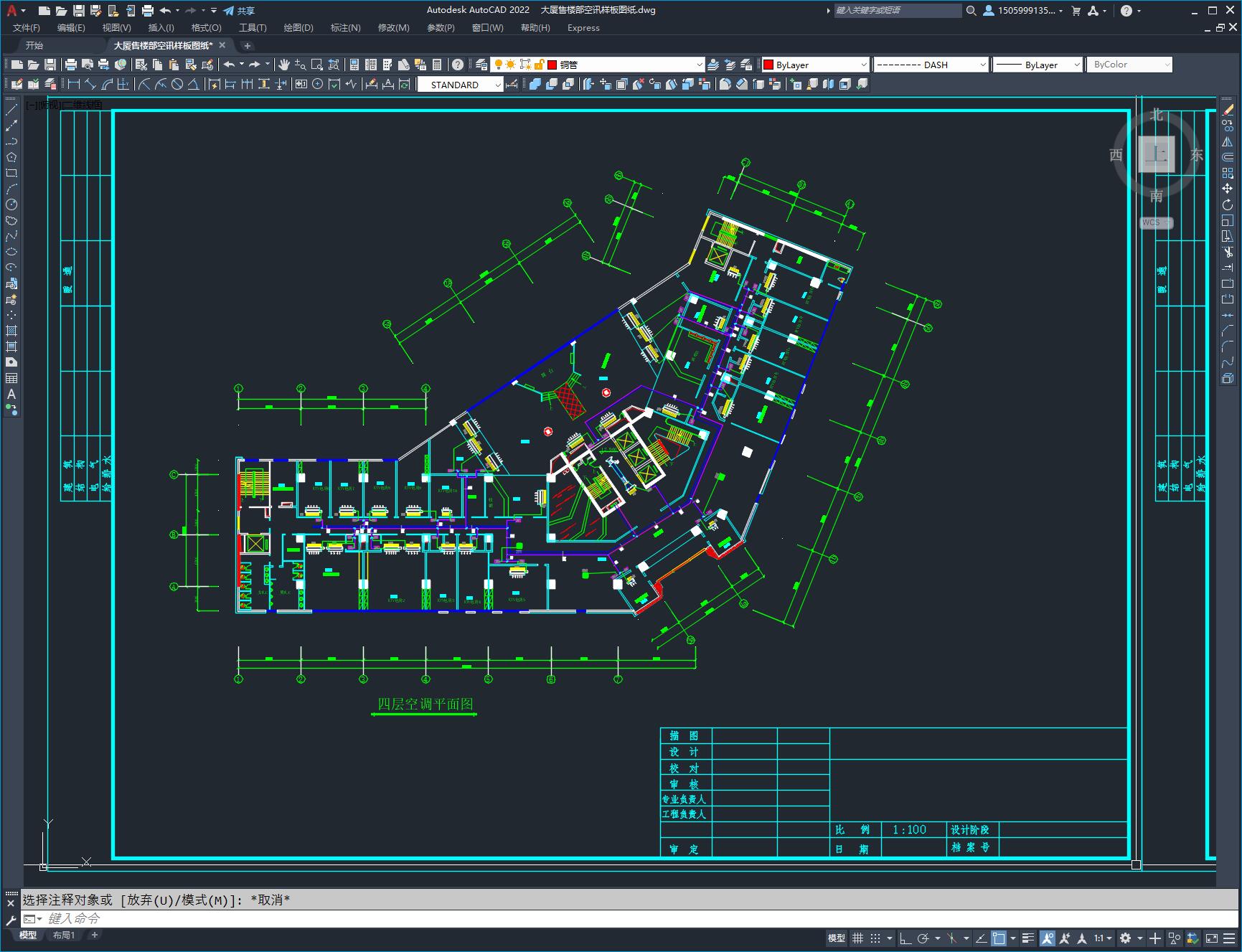Select the Rectangle draw tool

click(x=11, y=173)
